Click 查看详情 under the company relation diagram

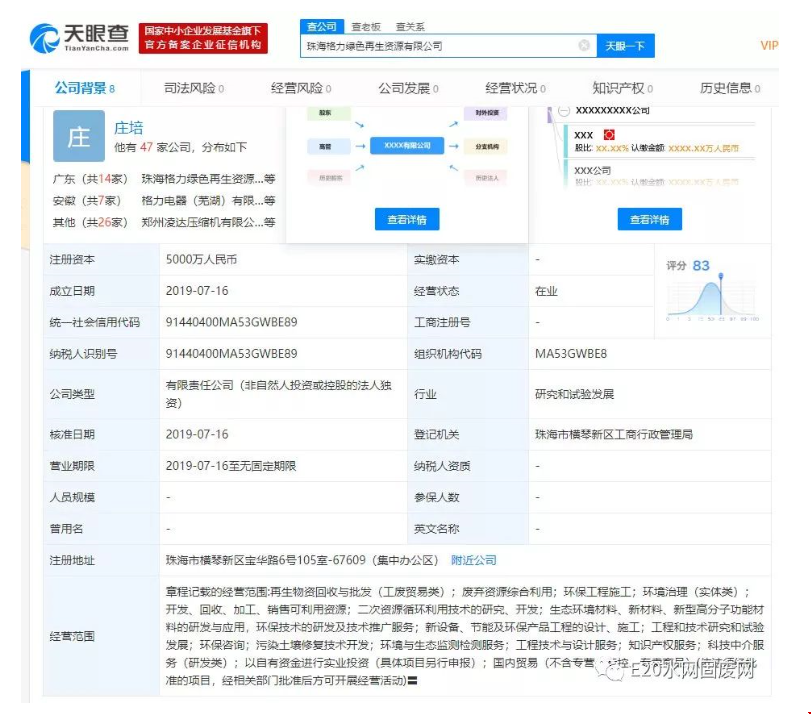pyautogui.click(x=407, y=220)
